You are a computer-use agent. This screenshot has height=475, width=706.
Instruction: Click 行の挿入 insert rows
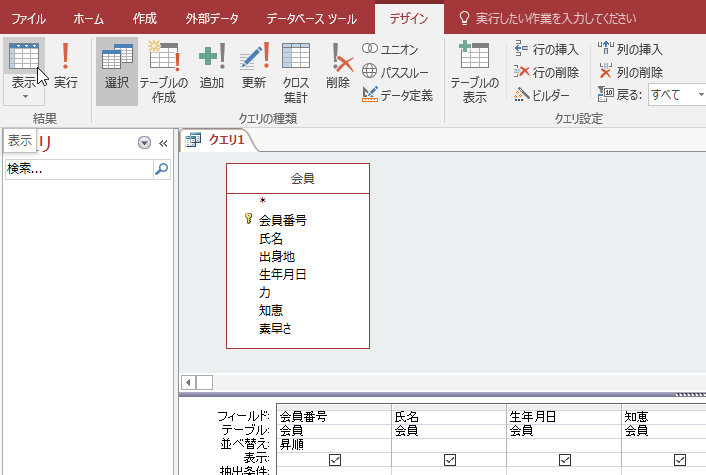(546, 49)
